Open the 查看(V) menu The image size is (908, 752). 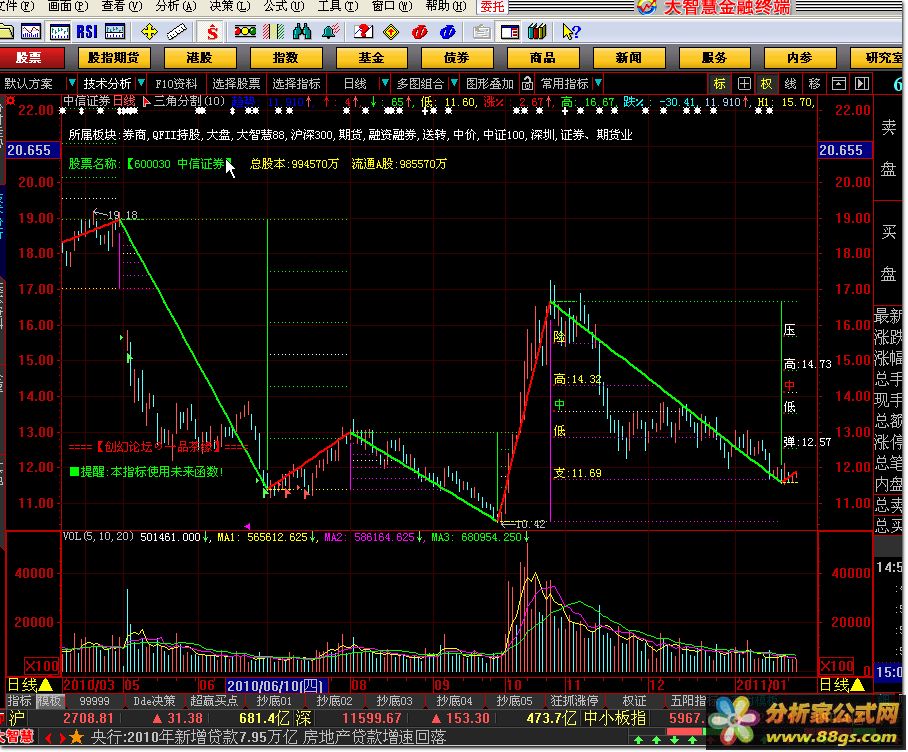[x=122, y=6]
